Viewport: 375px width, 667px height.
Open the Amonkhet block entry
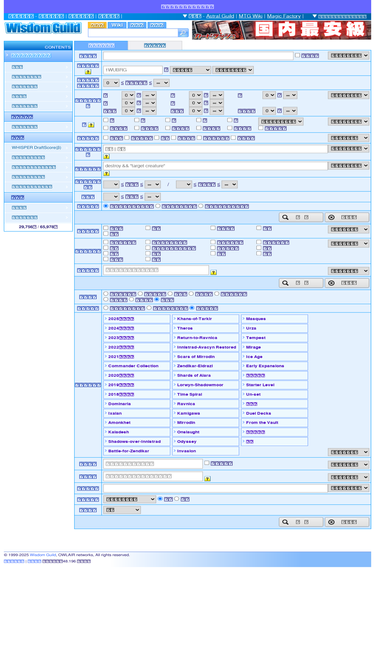tap(137, 422)
